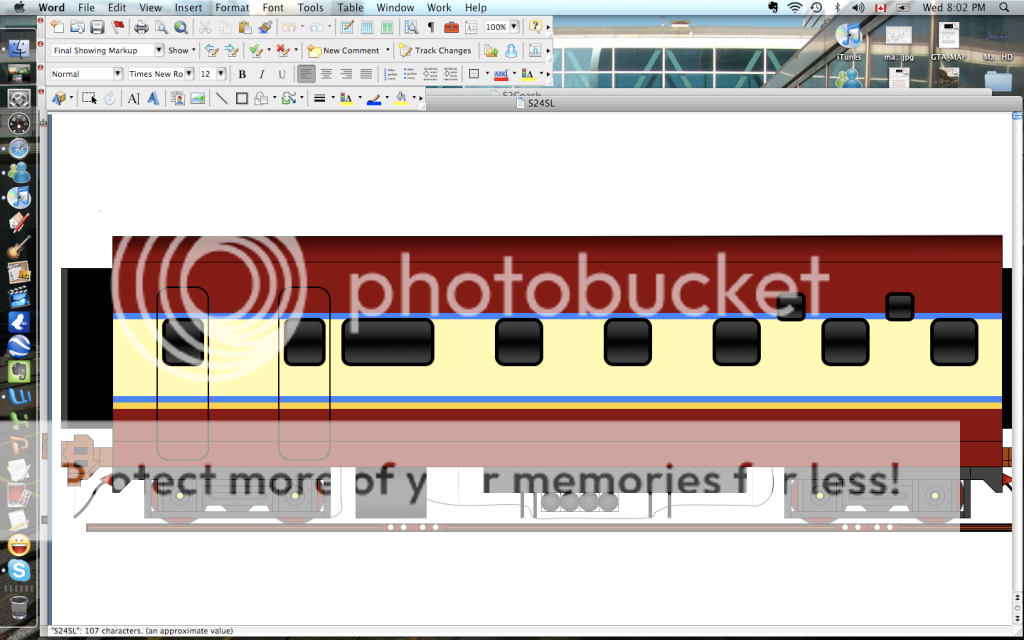Apply the blue line color swatch
Screen dimensions: 1024x640
coord(374,99)
